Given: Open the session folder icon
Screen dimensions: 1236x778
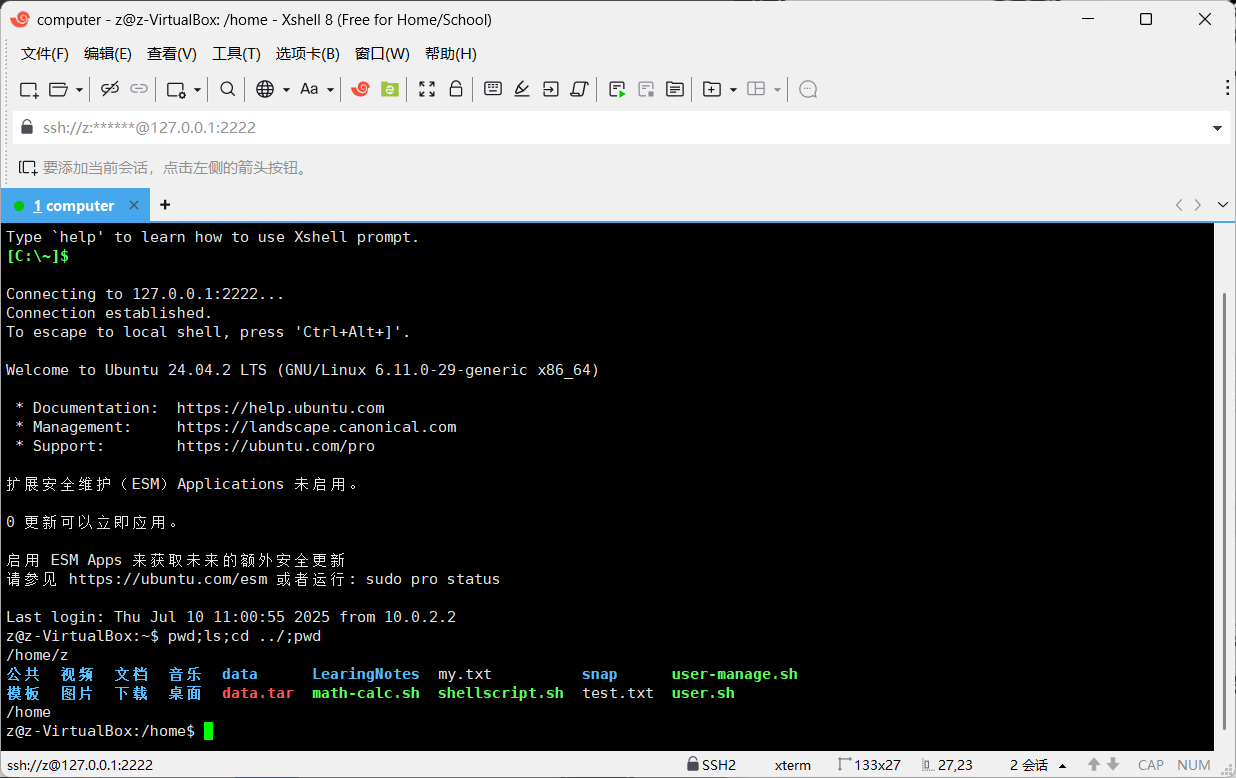Looking at the screenshot, I should click(58, 89).
